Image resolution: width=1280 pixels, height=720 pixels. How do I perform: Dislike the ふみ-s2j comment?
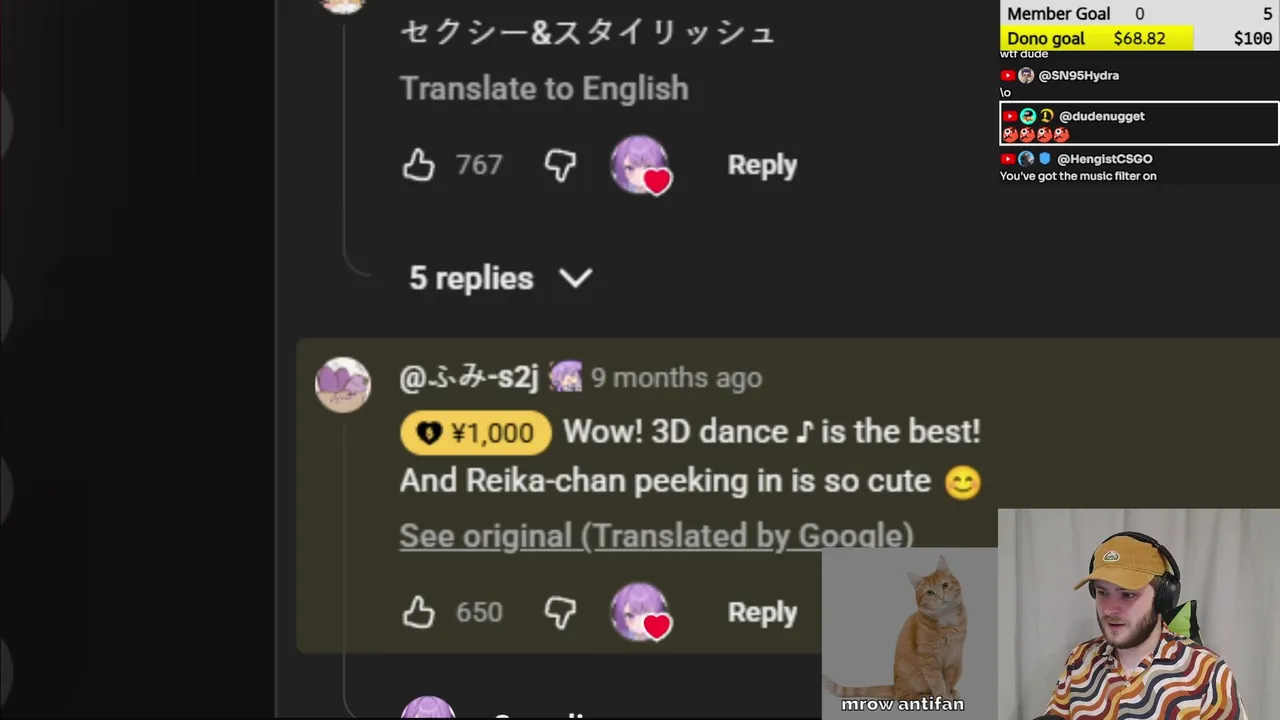[560, 612]
